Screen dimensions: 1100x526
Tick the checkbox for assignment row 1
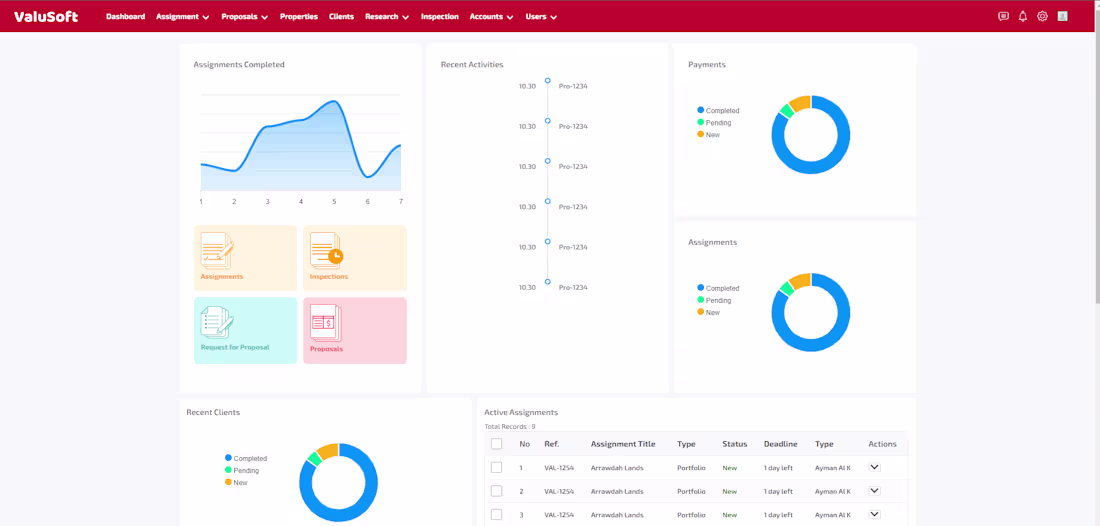(x=497, y=467)
